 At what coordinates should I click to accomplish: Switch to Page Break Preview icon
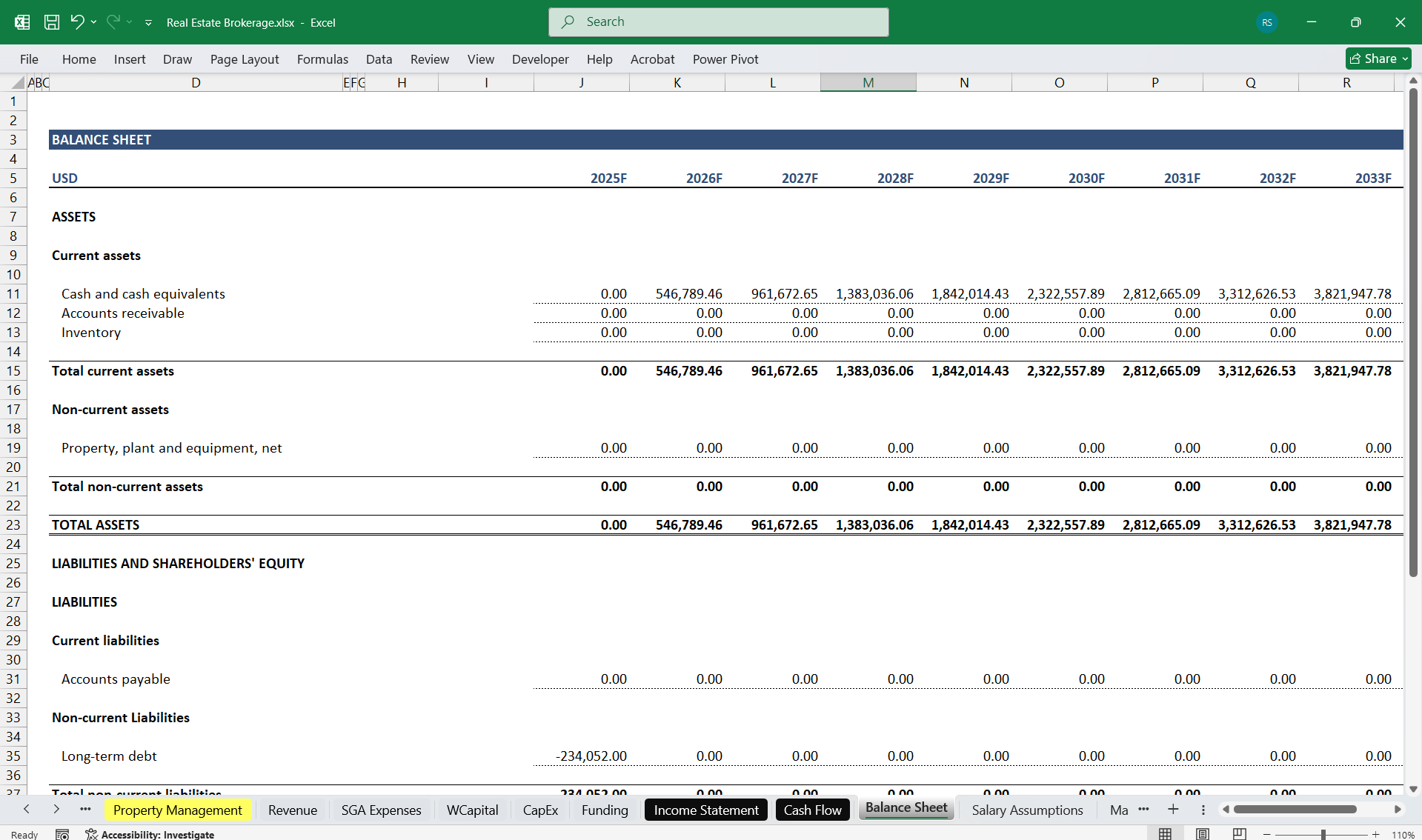coord(1240,834)
